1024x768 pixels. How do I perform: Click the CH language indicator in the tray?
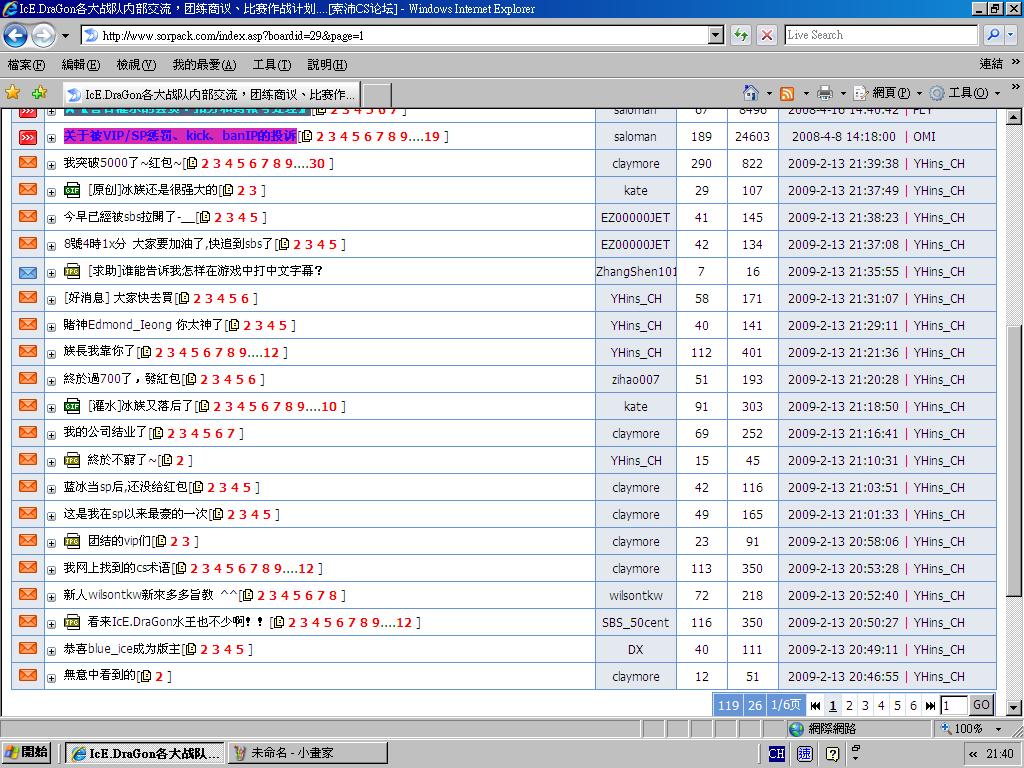click(776, 755)
